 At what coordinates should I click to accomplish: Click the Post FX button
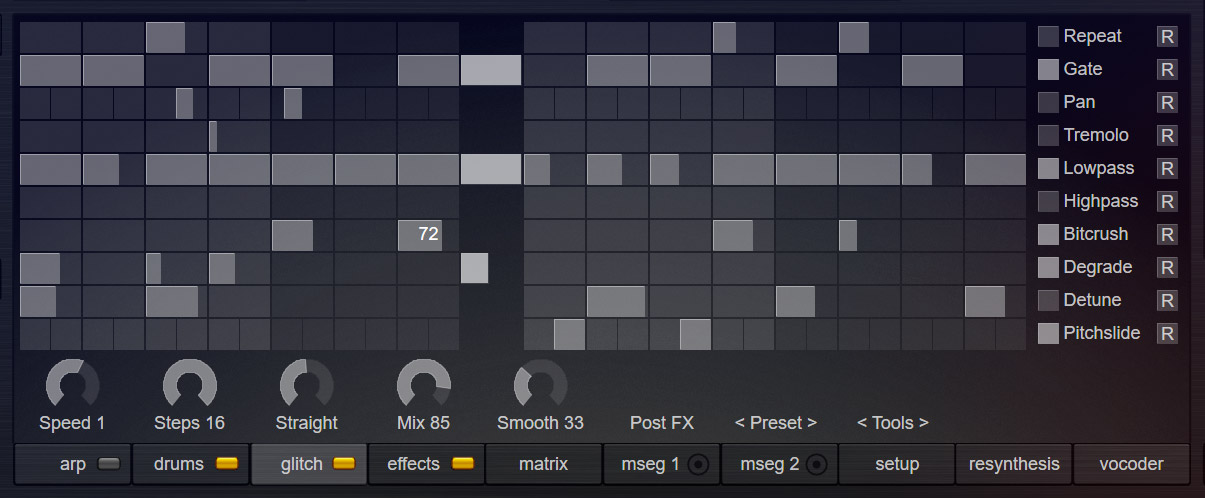(662, 423)
